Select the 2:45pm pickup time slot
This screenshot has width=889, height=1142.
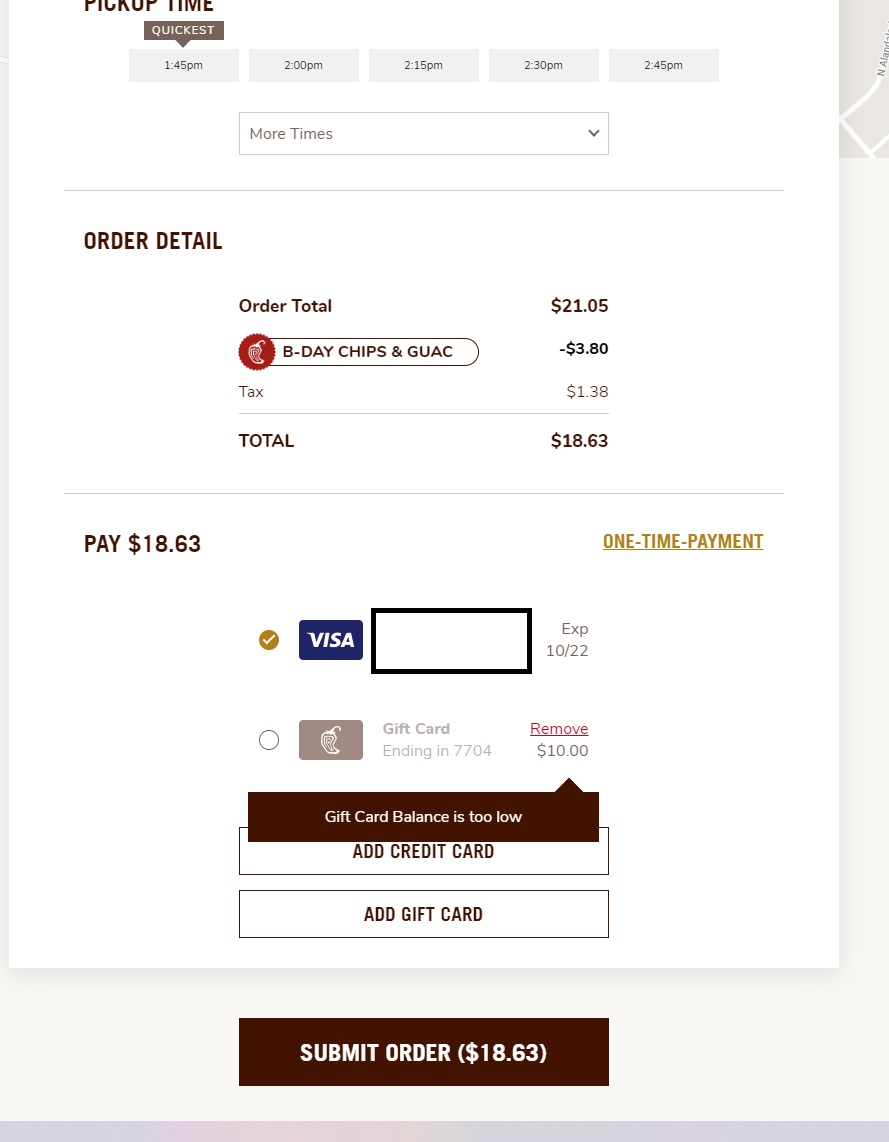point(663,65)
